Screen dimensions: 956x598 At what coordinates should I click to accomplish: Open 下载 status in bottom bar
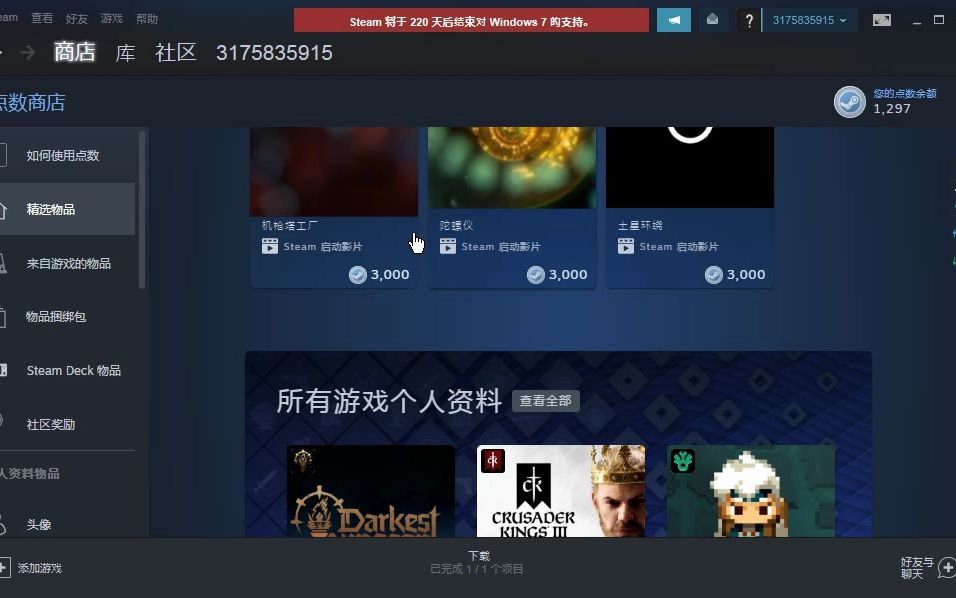tap(479, 555)
